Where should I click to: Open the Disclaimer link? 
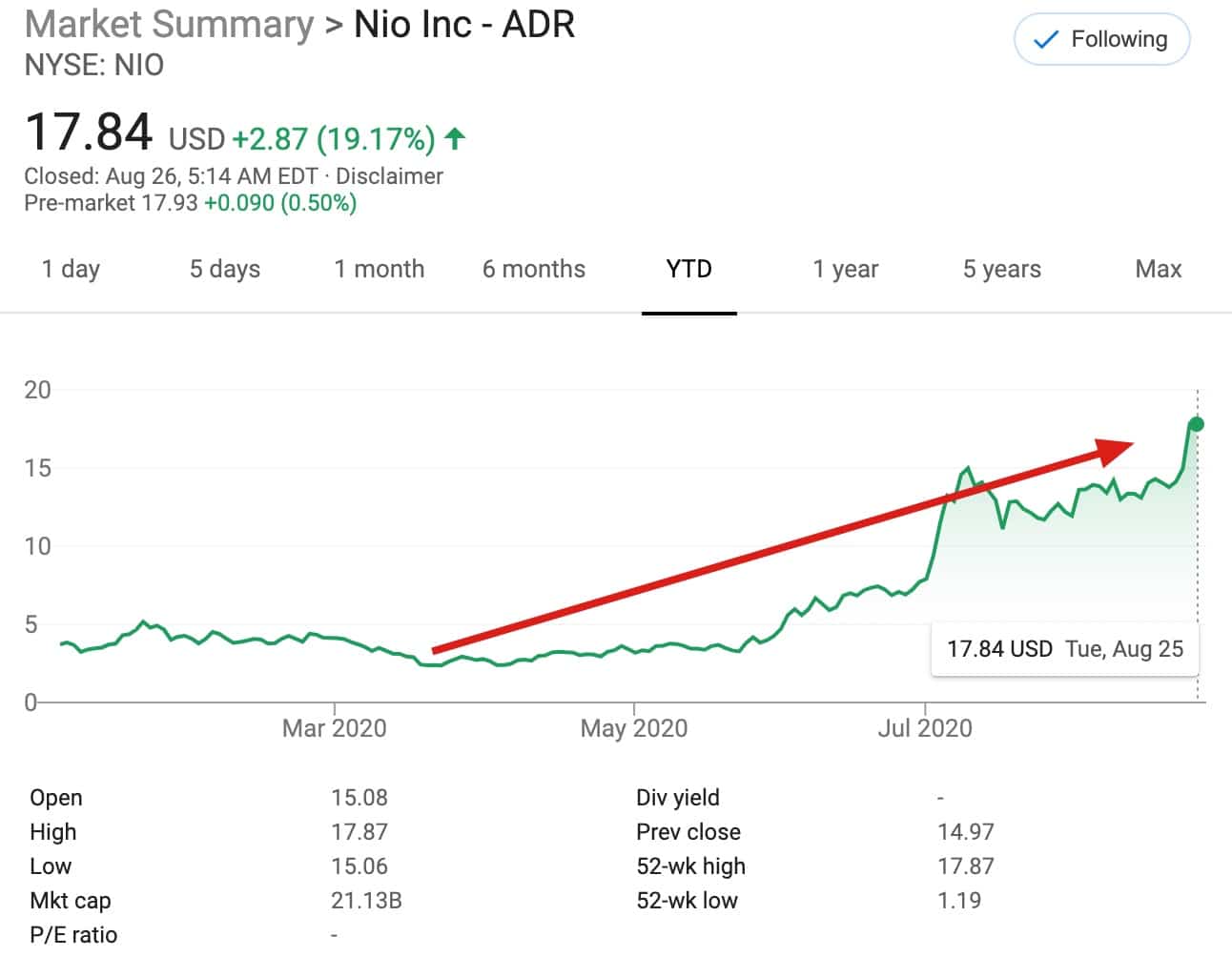click(389, 176)
